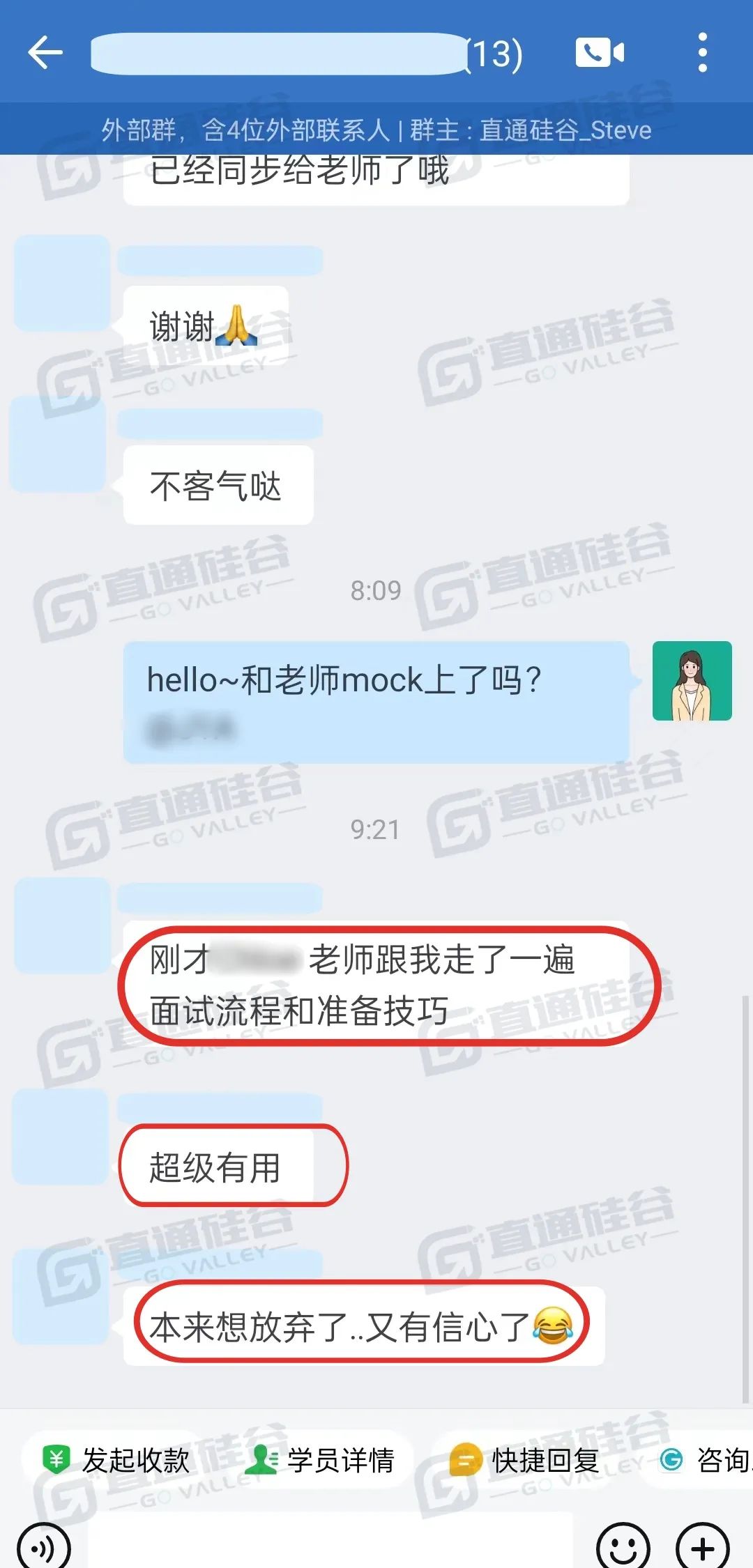The width and height of the screenshot is (753, 1568).
Task: Tap the back arrow in header
Action: click(45, 53)
